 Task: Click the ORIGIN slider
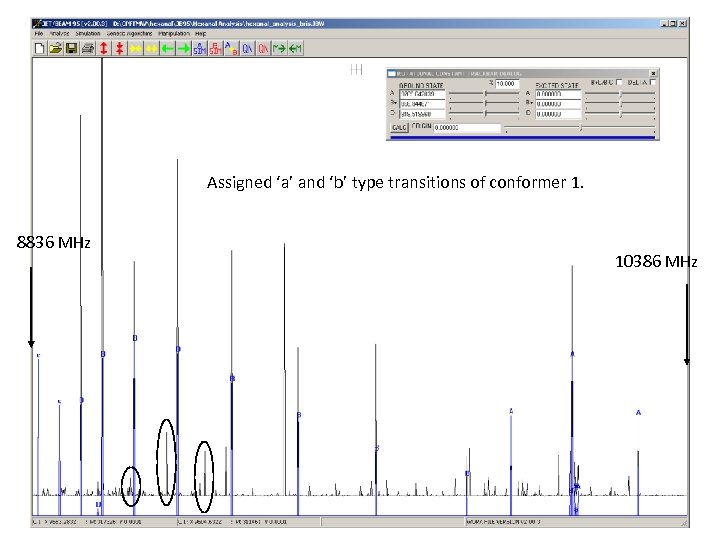(579, 128)
